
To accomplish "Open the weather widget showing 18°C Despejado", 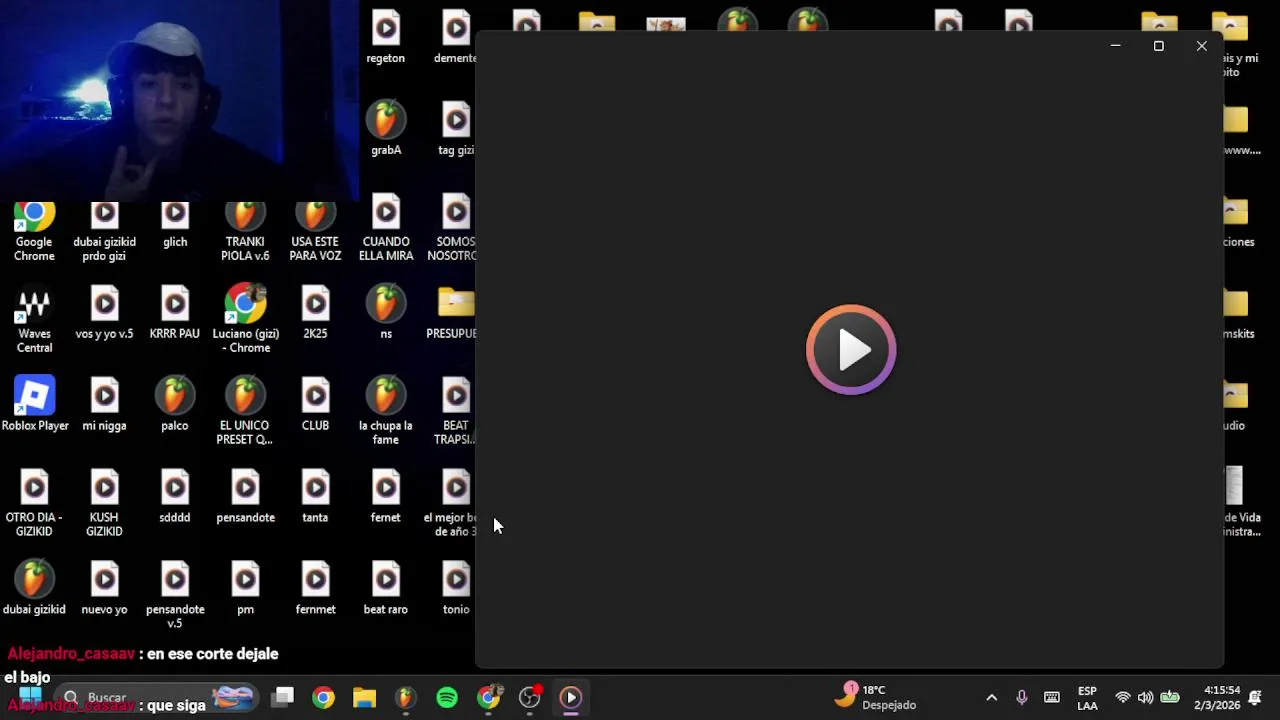I will pos(876,697).
